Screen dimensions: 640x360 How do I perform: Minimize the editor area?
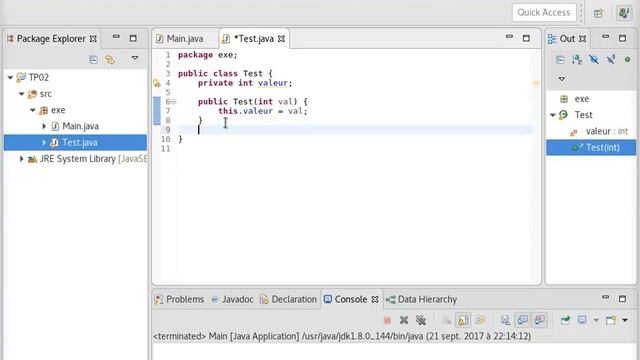click(x=509, y=37)
